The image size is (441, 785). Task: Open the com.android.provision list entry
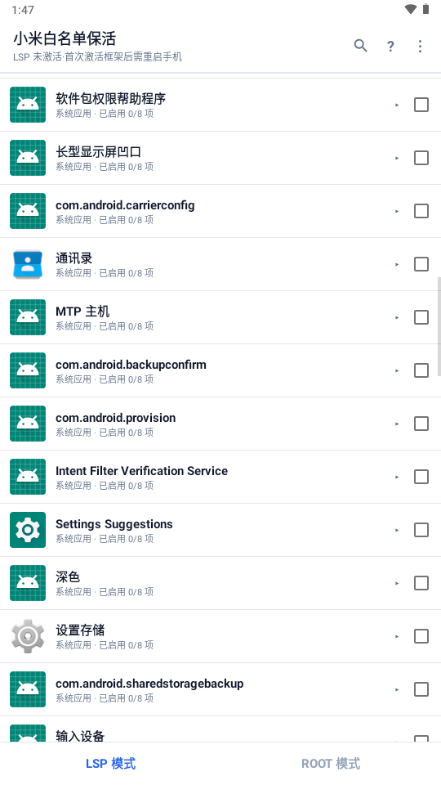[x=220, y=424]
